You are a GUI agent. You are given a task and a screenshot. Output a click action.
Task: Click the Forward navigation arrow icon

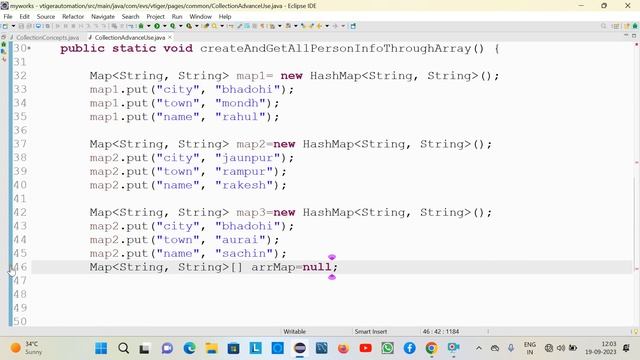point(335,26)
